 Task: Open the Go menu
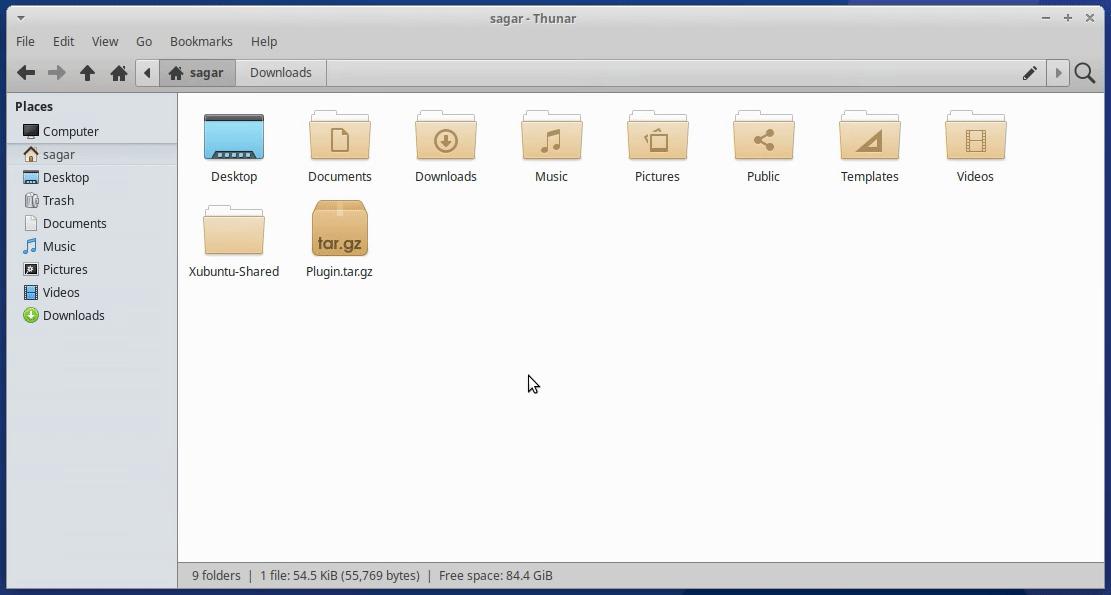(x=143, y=41)
